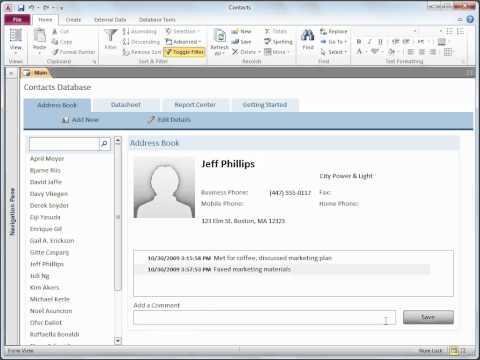Click the bullets list icon in Text Formatting
The width and height of the screenshot is (480, 360).
coord(450,31)
